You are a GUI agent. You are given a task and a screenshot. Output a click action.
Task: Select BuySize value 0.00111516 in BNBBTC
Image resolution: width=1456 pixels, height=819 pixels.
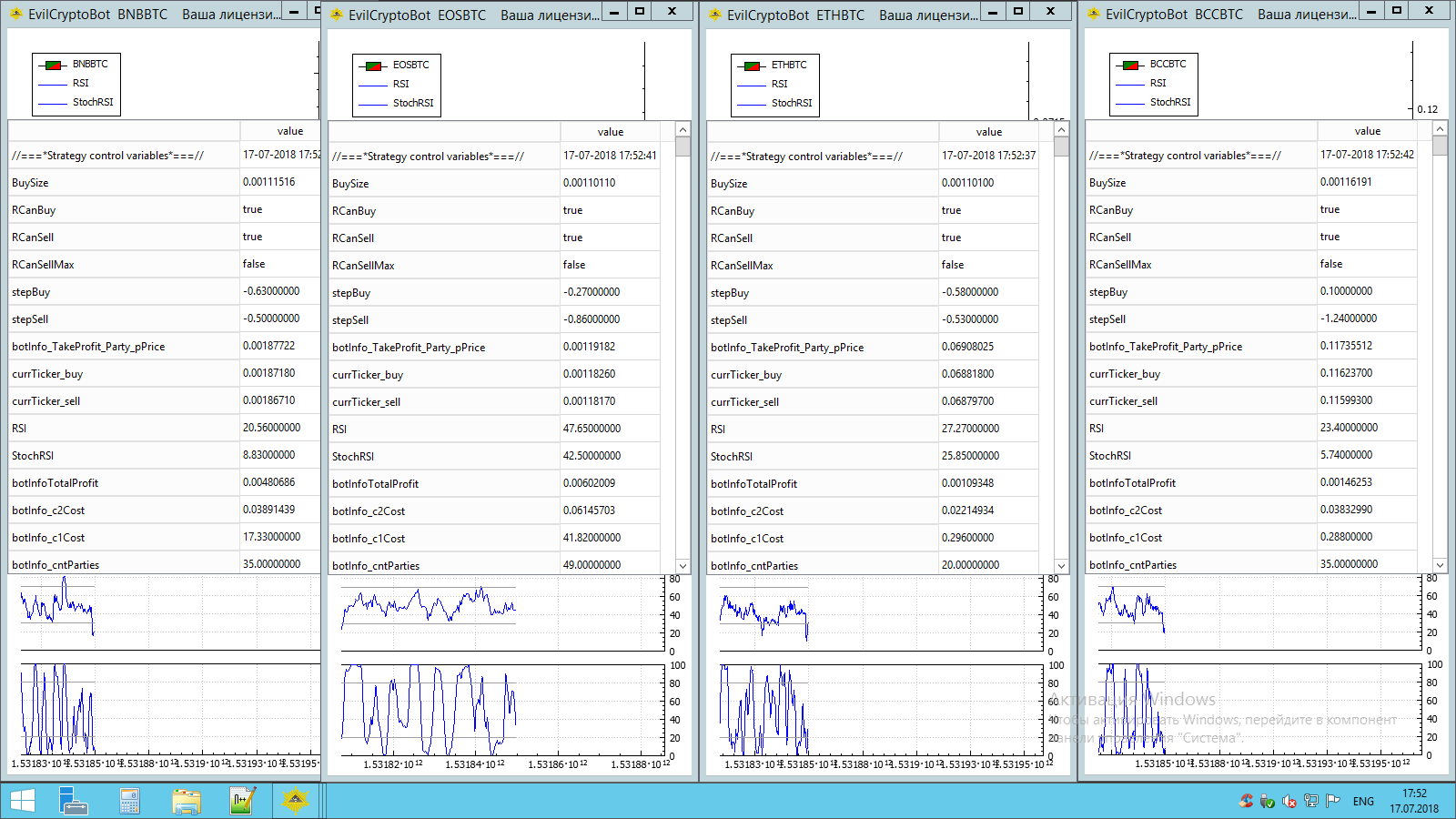click(x=268, y=182)
